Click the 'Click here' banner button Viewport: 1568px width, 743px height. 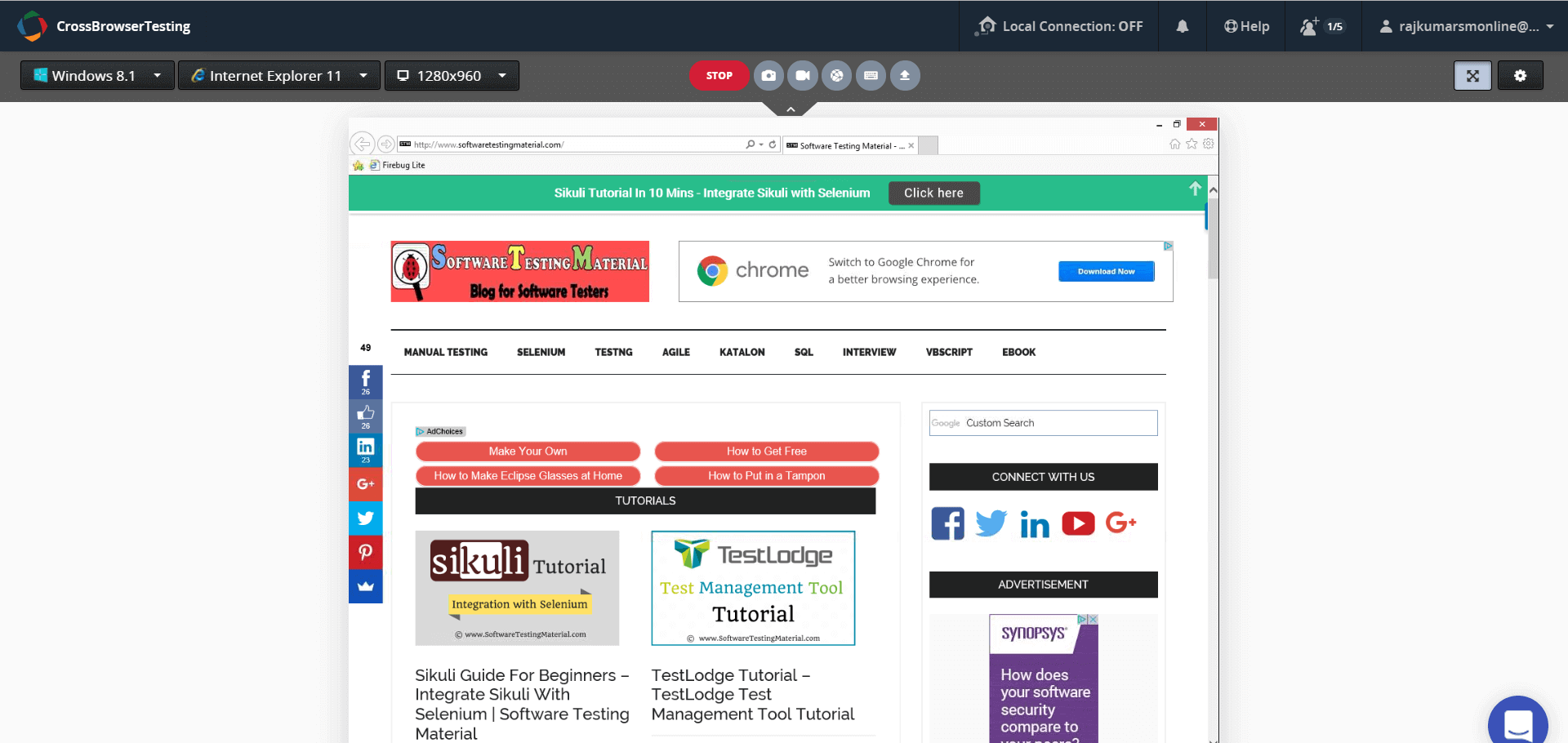[x=933, y=193]
